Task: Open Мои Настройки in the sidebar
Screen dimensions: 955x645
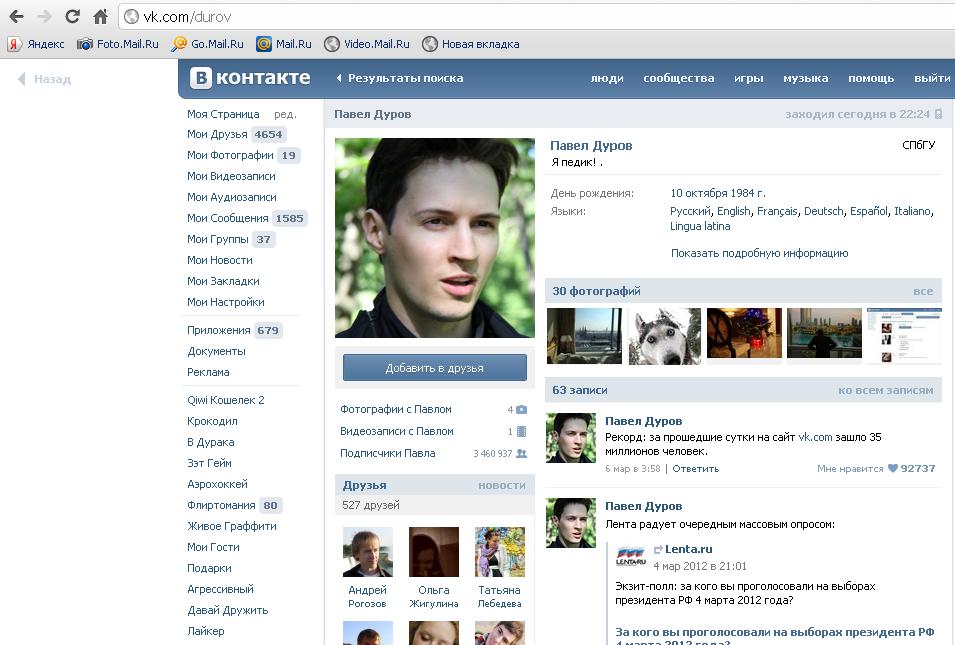Action: pos(226,302)
